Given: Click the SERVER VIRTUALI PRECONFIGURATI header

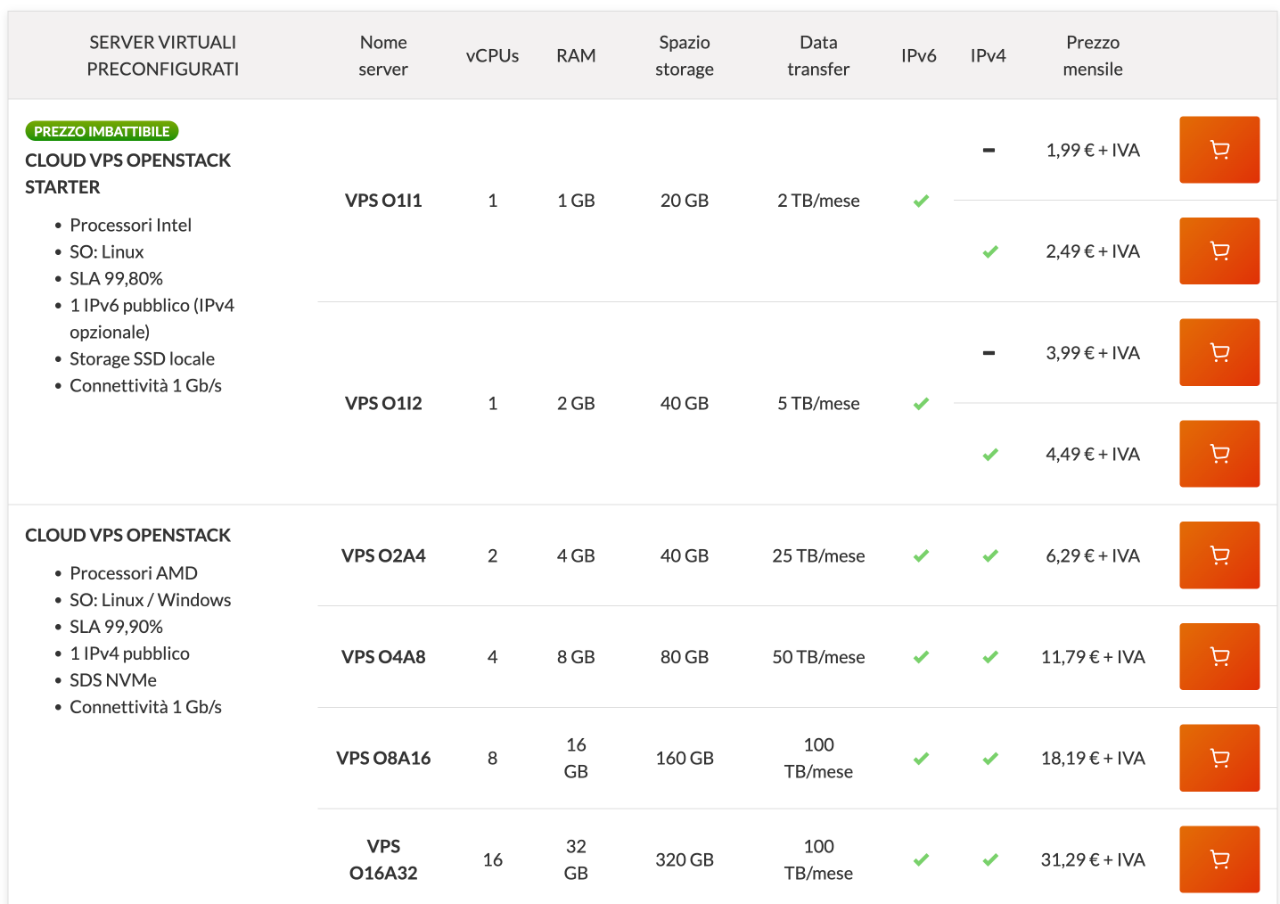Looking at the screenshot, I should (163, 56).
